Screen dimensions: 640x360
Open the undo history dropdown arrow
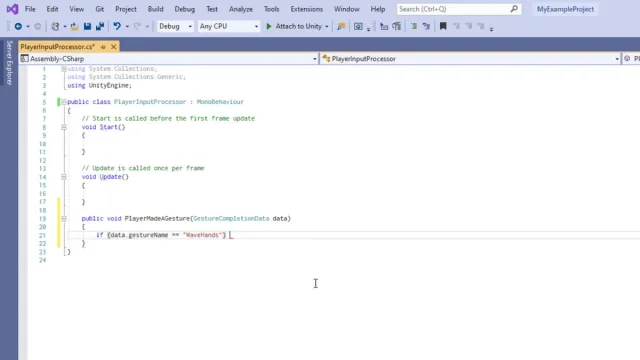coord(127,27)
